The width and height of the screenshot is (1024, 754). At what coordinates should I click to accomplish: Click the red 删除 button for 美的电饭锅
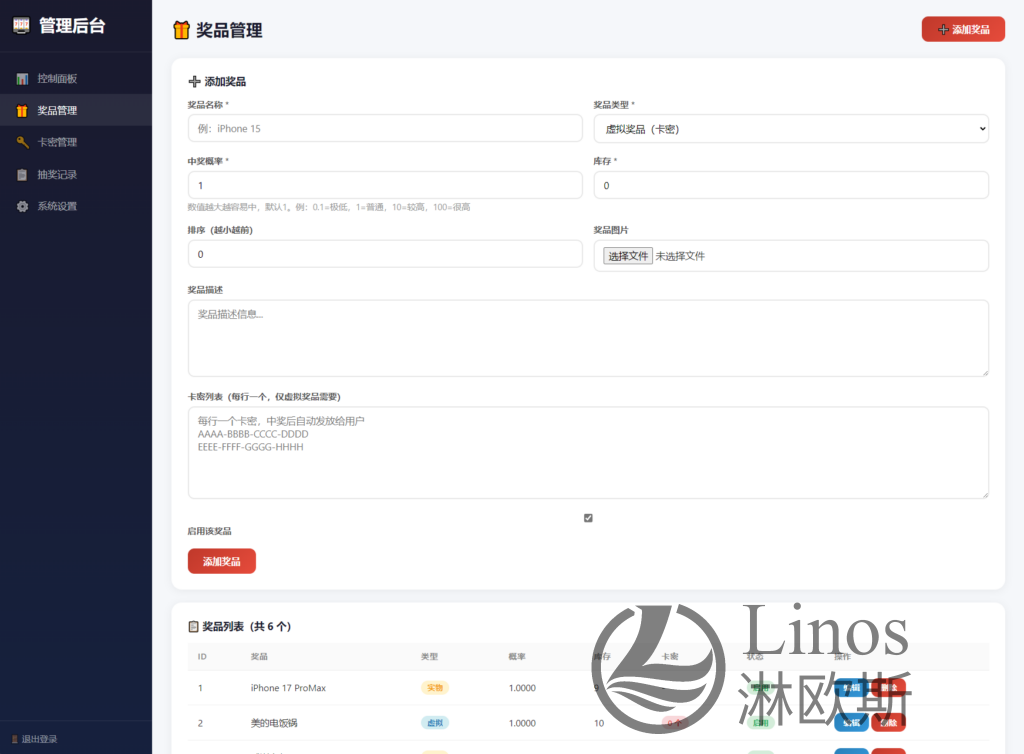(x=889, y=723)
